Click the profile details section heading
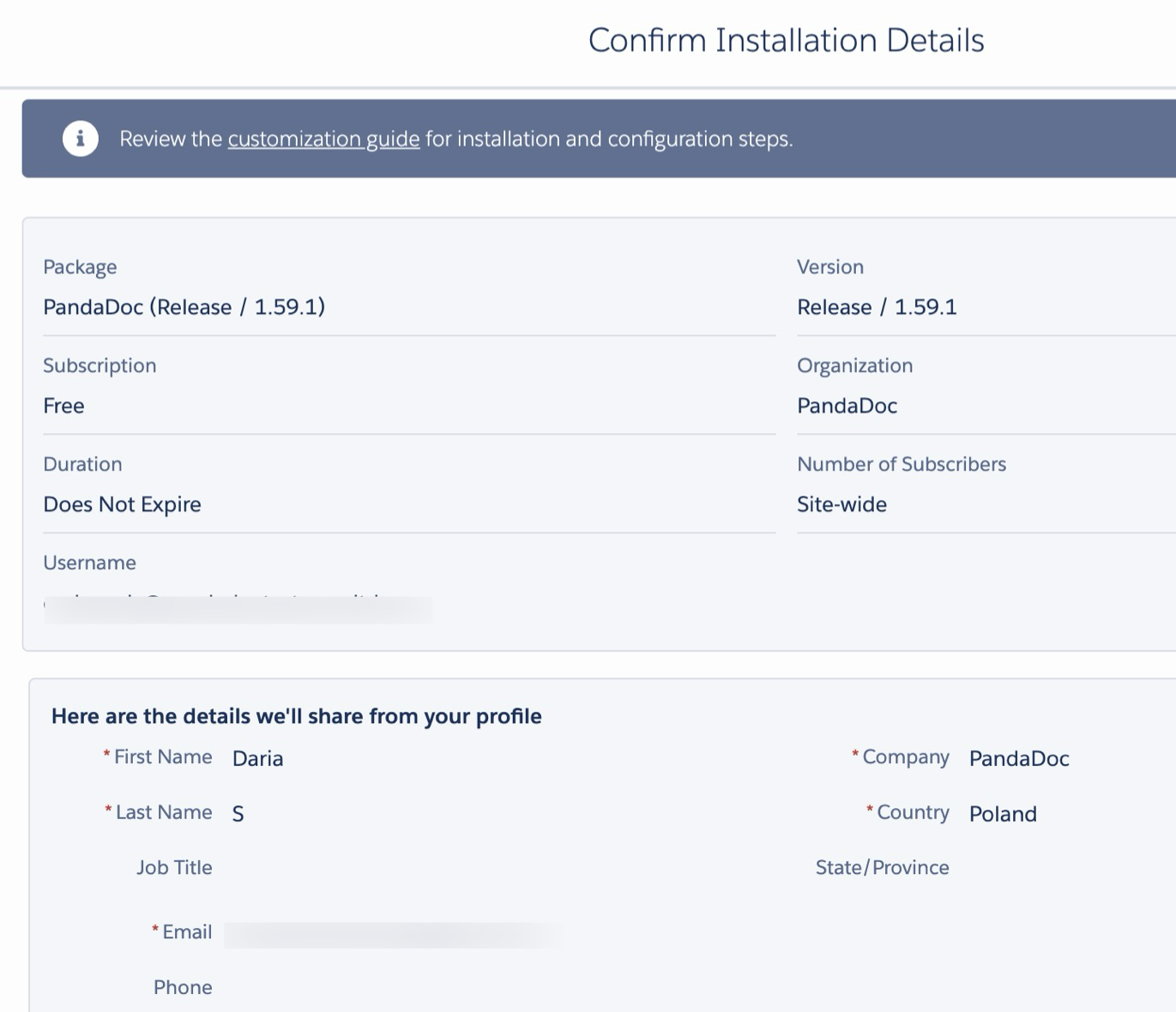This screenshot has height=1012, width=1176. [x=297, y=716]
